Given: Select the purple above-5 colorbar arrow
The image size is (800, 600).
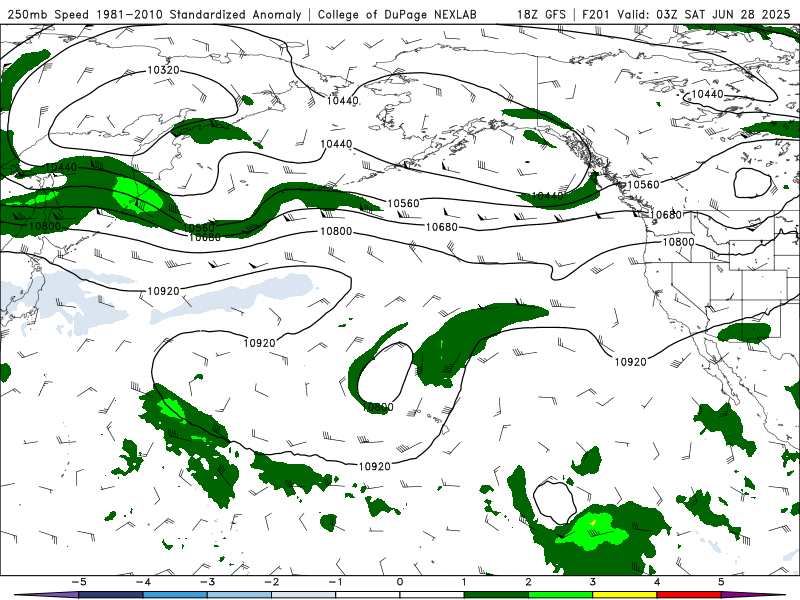Looking at the screenshot, I should pyautogui.click(x=753, y=595).
